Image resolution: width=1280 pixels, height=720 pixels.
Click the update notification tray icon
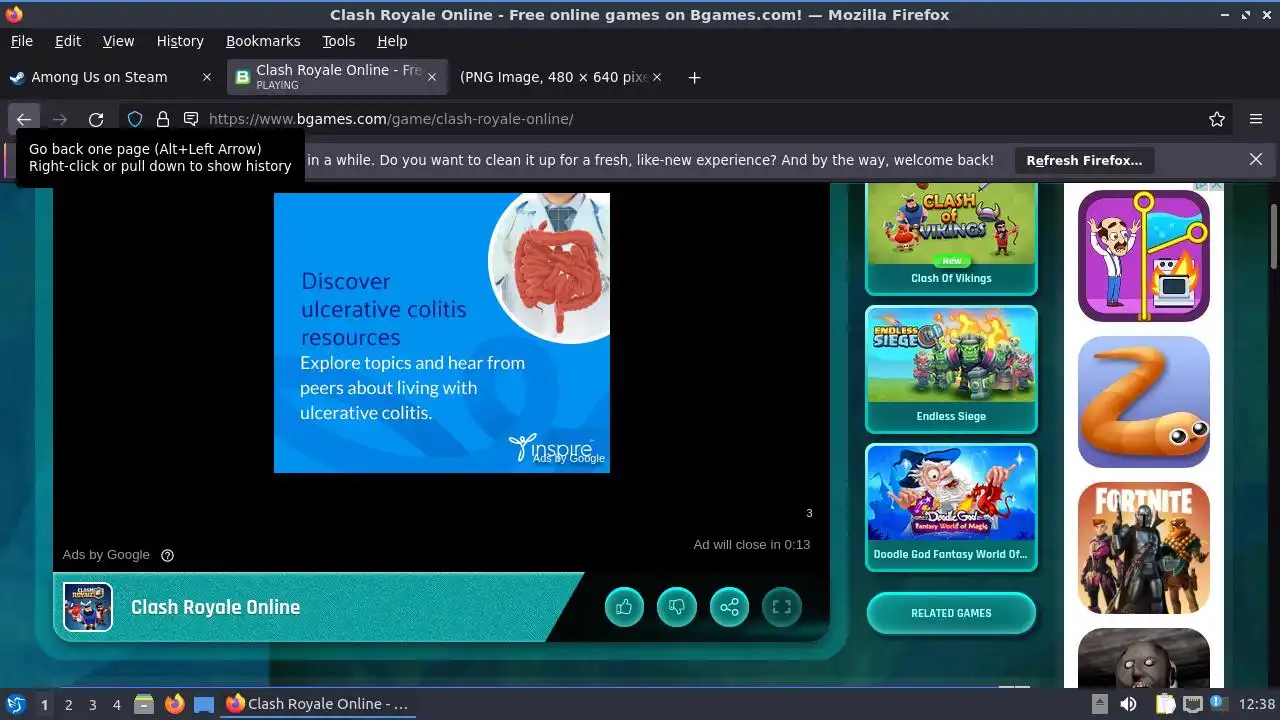(x=1219, y=704)
